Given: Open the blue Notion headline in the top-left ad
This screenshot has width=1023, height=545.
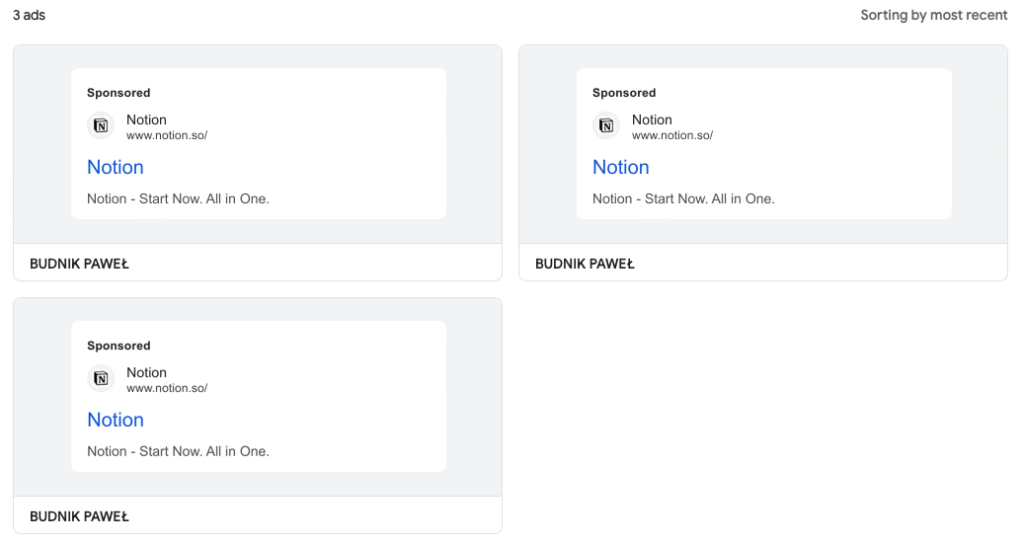Looking at the screenshot, I should point(115,167).
